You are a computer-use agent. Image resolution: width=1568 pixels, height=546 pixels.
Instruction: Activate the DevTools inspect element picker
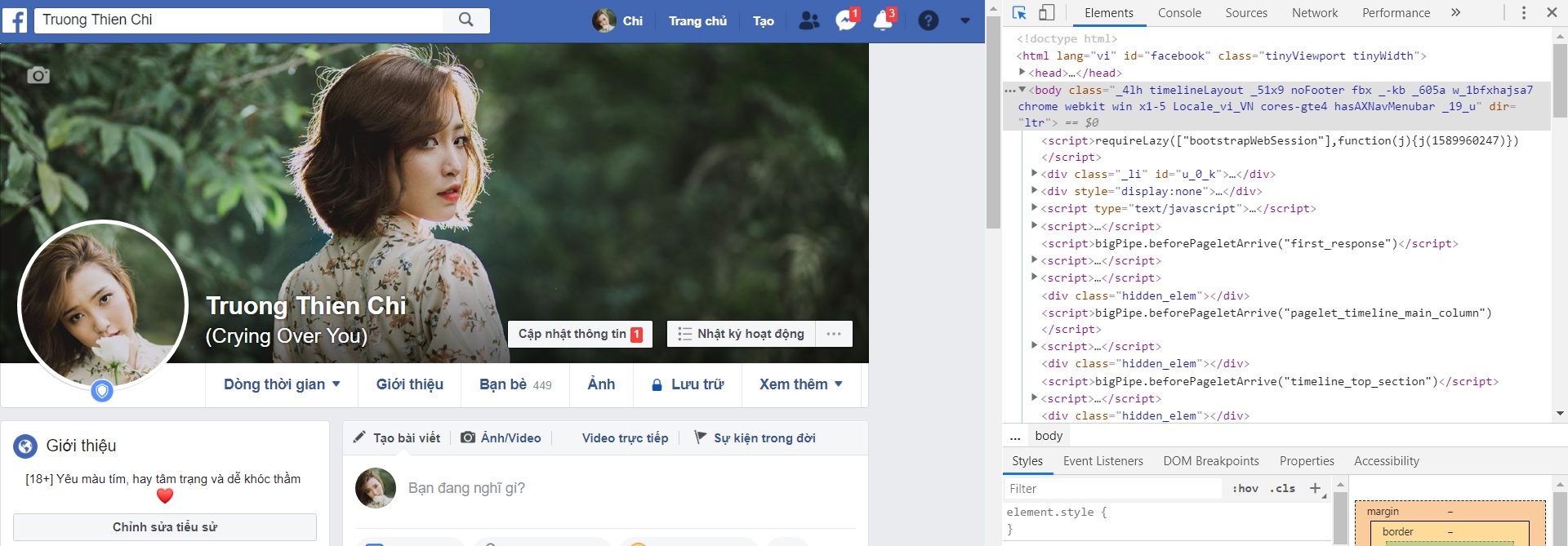(x=1019, y=13)
